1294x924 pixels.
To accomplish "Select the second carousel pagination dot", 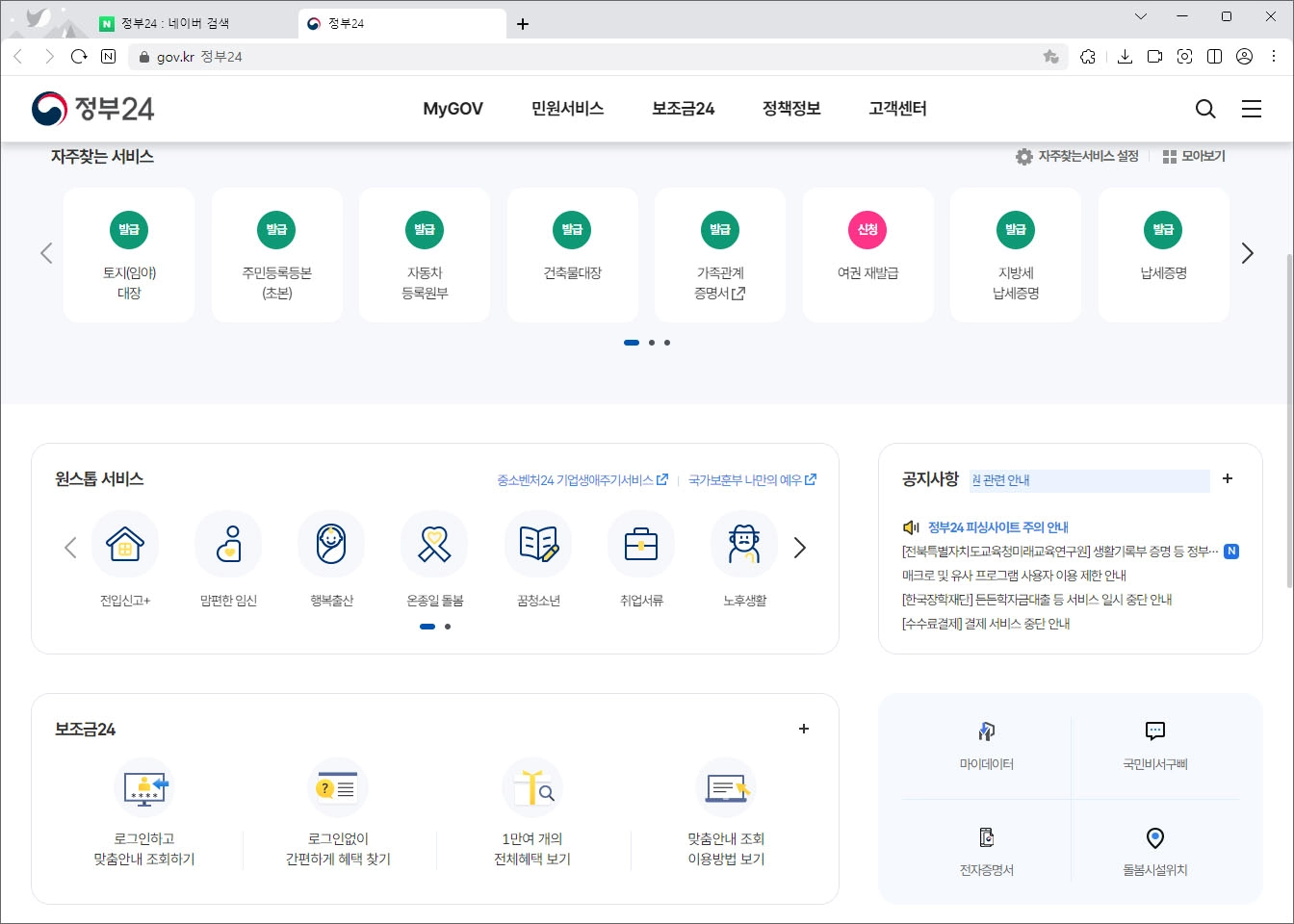I will pyautogui.click(x=650, y=342).
